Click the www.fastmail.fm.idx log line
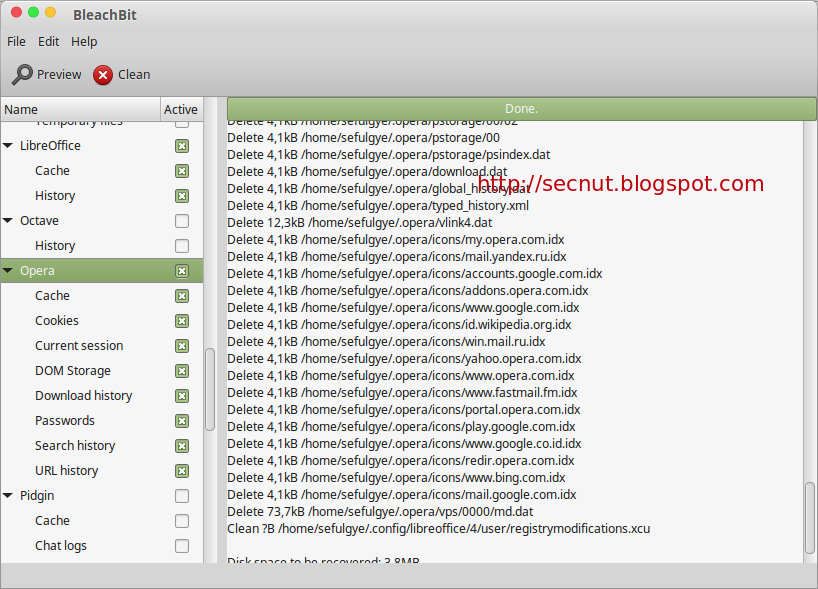The width and height of the screenshot is (818, 589). point(402,392)
